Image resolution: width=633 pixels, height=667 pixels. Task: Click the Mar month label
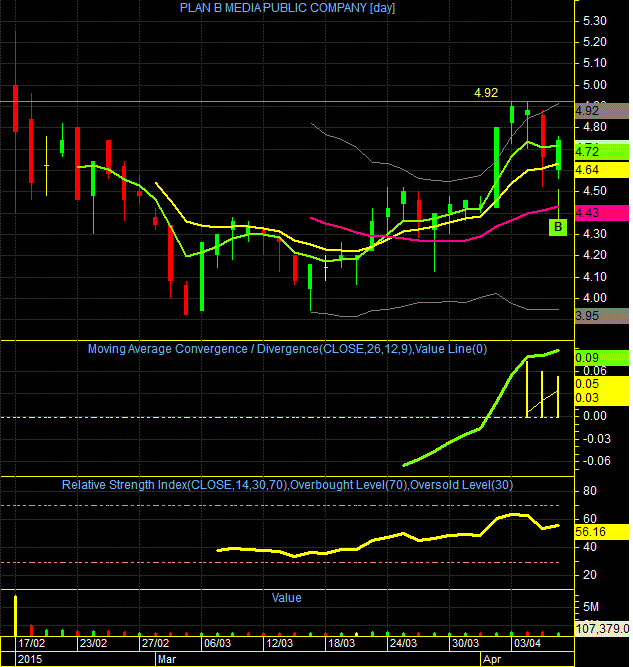pyautogui.click(x=167, y=659)
